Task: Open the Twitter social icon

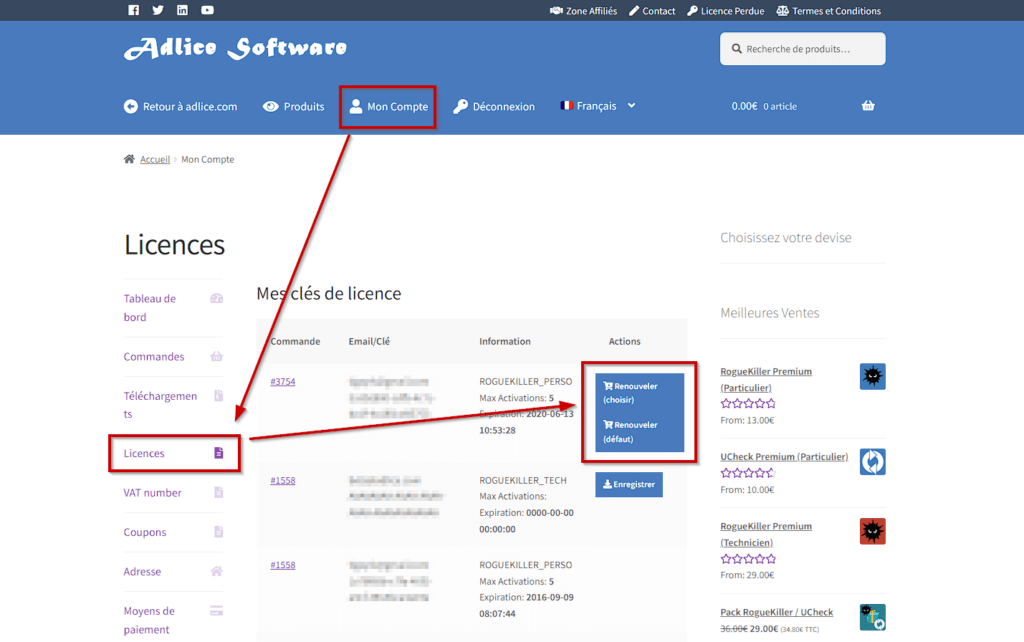Action: [158, 11]
